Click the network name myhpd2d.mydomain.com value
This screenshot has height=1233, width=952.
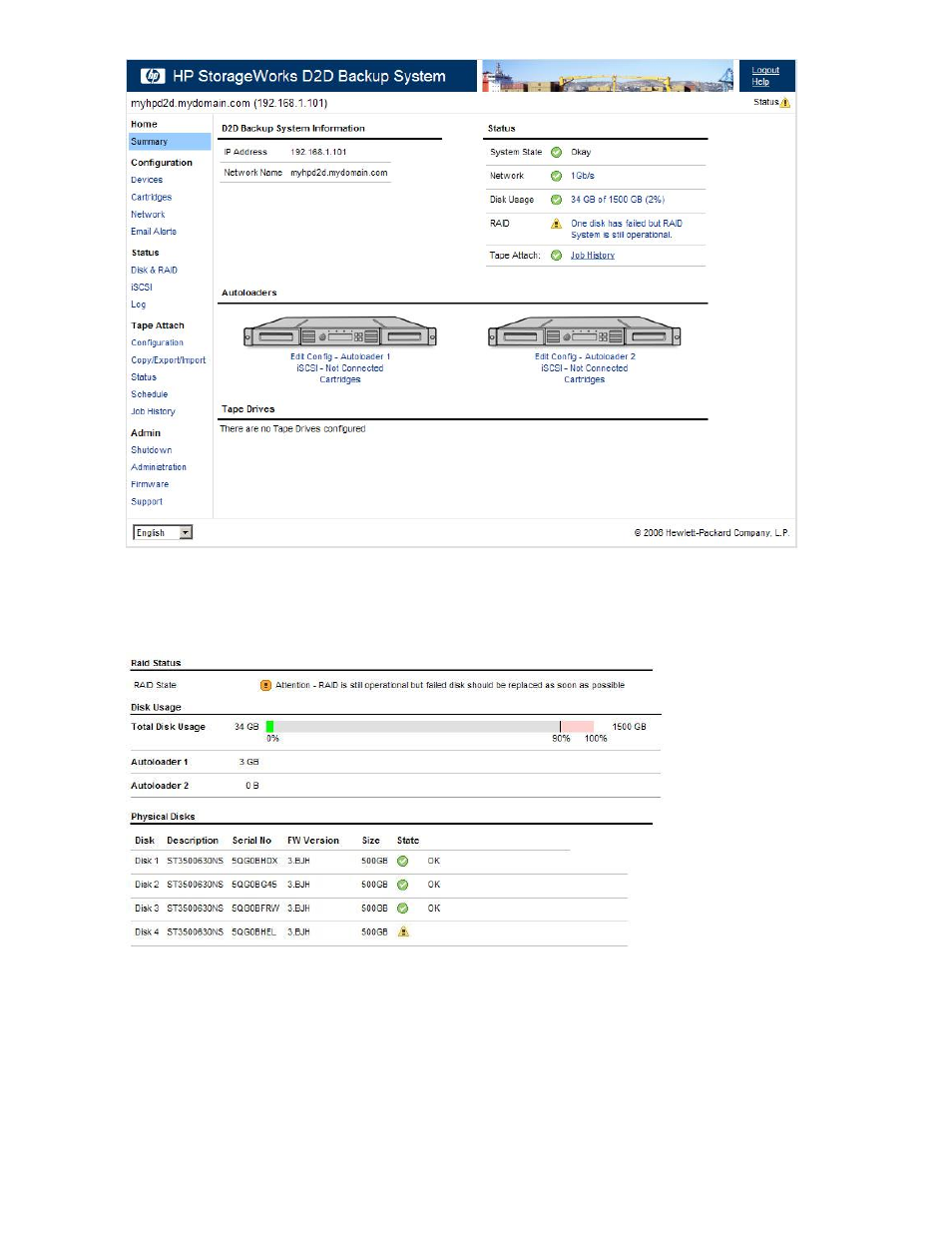click(x=339, y=173)
